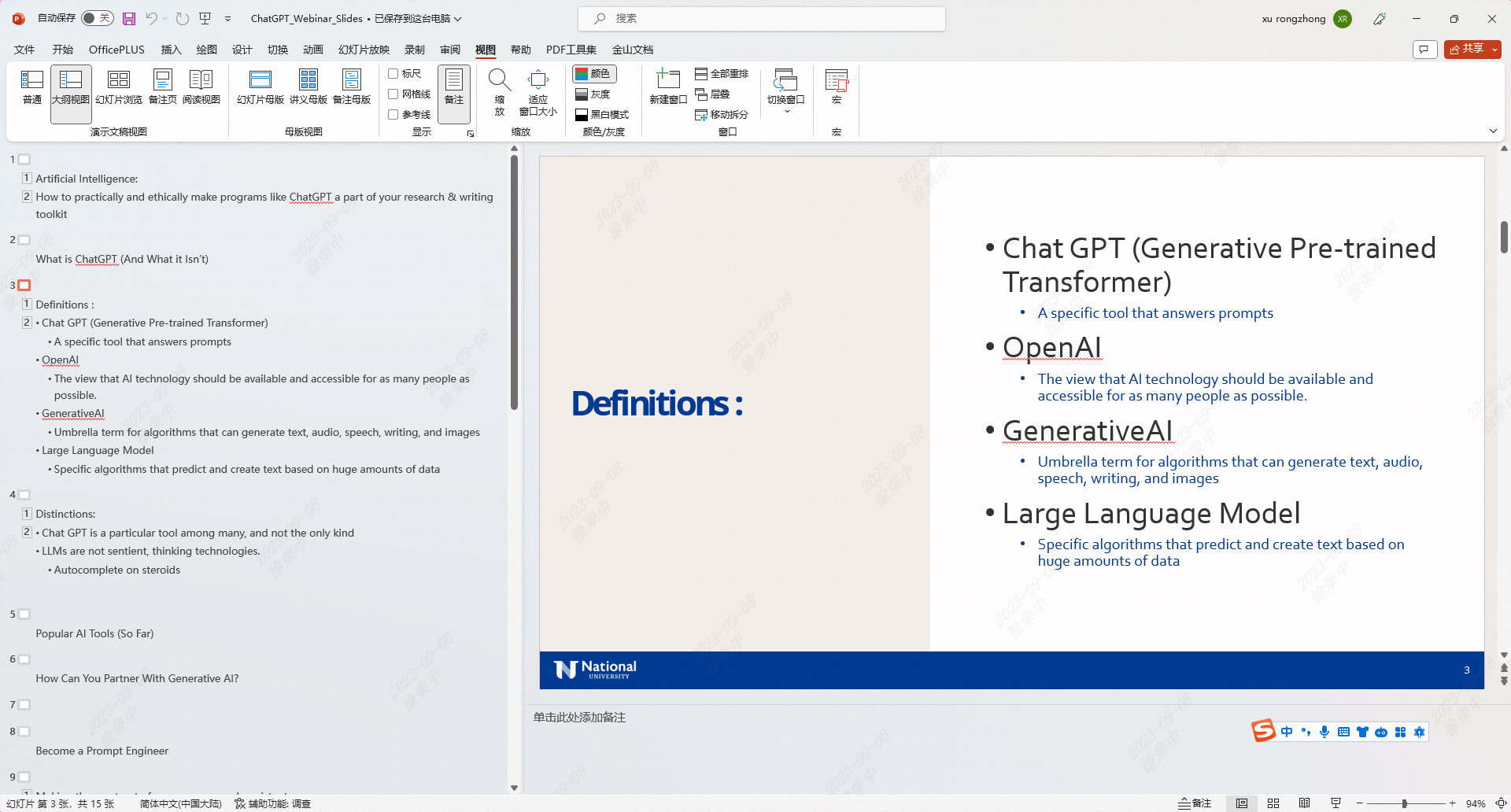Save the presentation via title bar icon

pyautogui.click(x=129, y=18)
